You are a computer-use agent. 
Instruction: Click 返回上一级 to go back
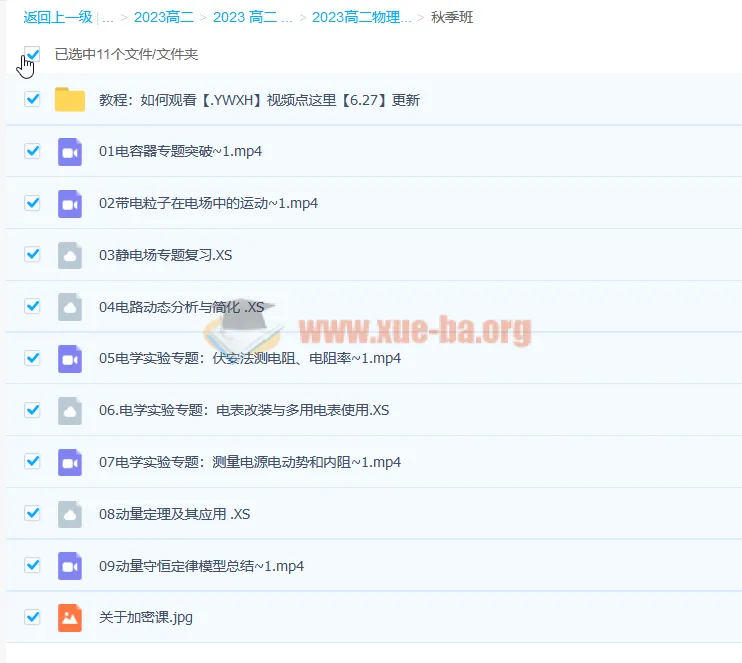click(x=58, y=17)
